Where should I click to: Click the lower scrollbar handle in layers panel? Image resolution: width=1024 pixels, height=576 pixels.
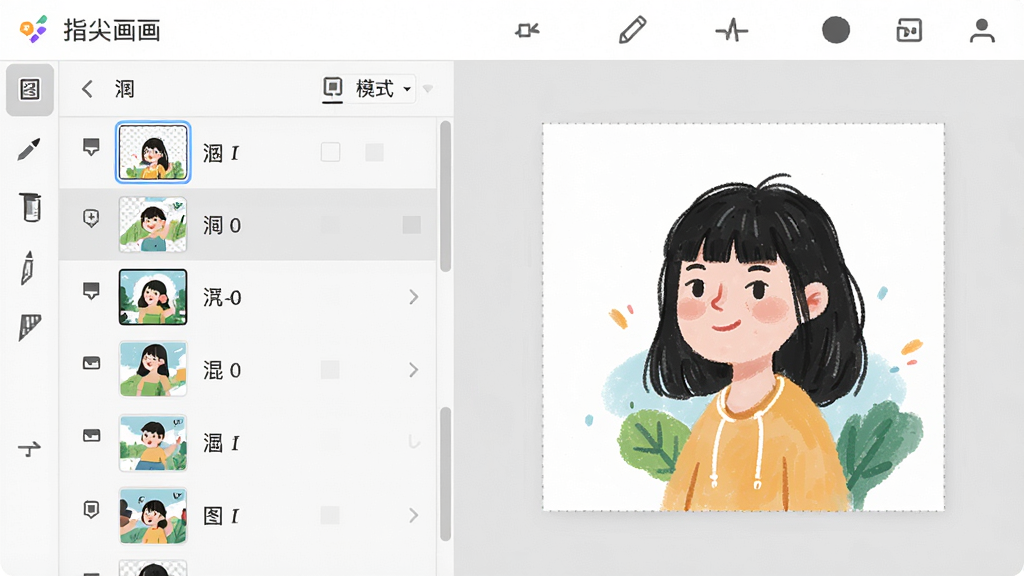(445, 474)
